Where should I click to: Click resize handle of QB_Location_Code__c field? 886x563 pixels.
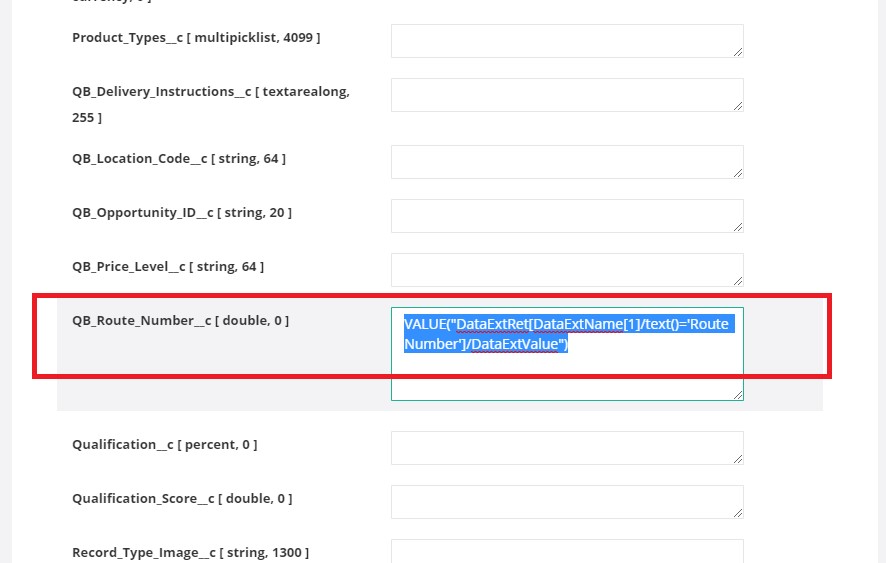tap(738, 173)
